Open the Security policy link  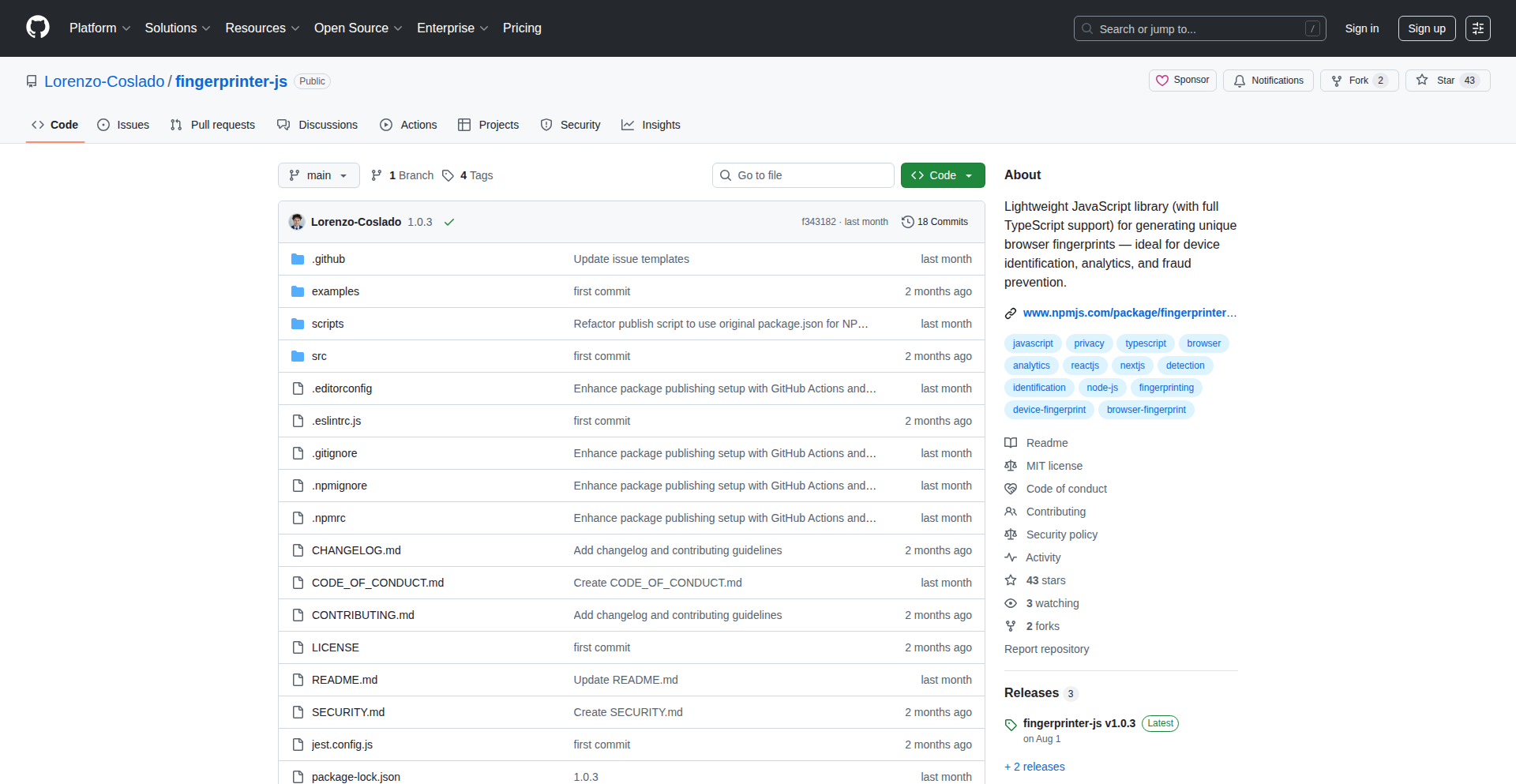coord(1051,535)
